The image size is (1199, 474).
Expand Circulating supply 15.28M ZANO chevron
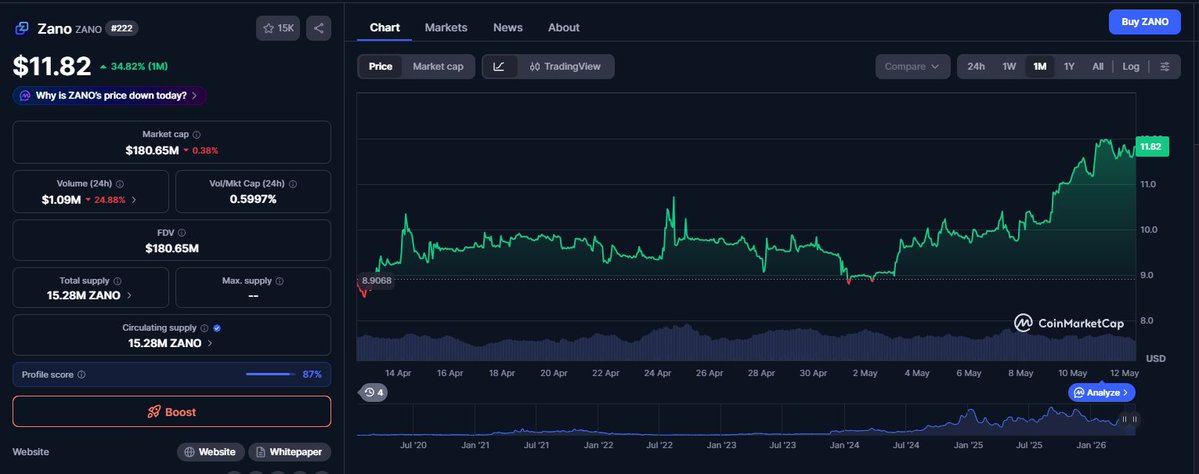210,343
